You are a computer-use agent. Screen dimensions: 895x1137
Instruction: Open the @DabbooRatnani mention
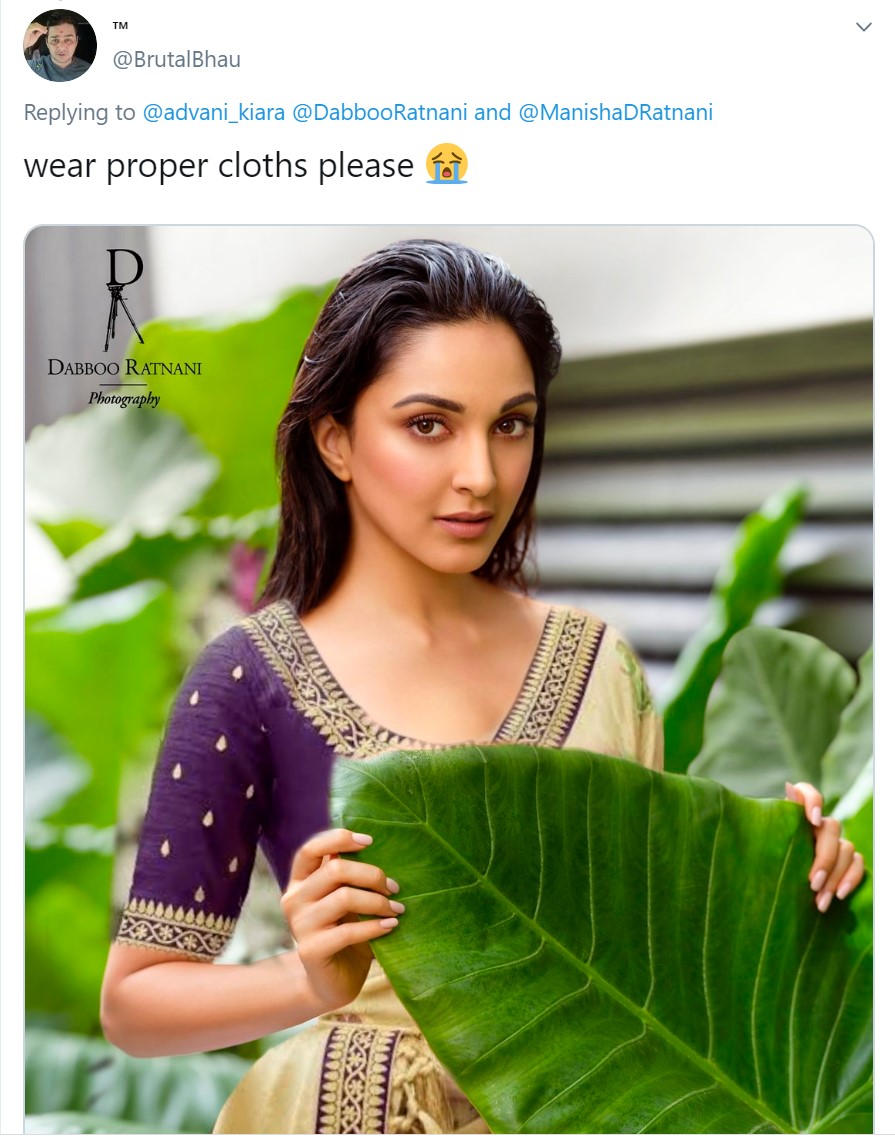point(379,112)
